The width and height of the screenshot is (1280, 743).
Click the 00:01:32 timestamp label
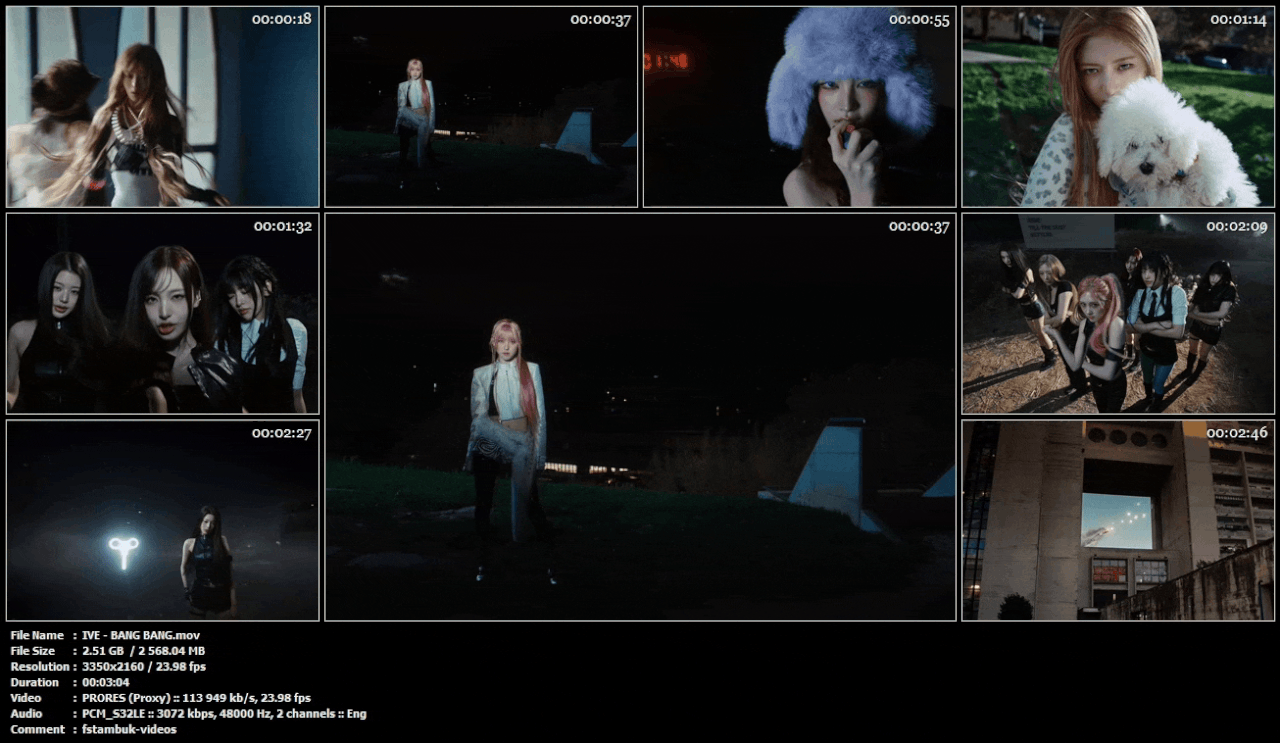(282, 227)
